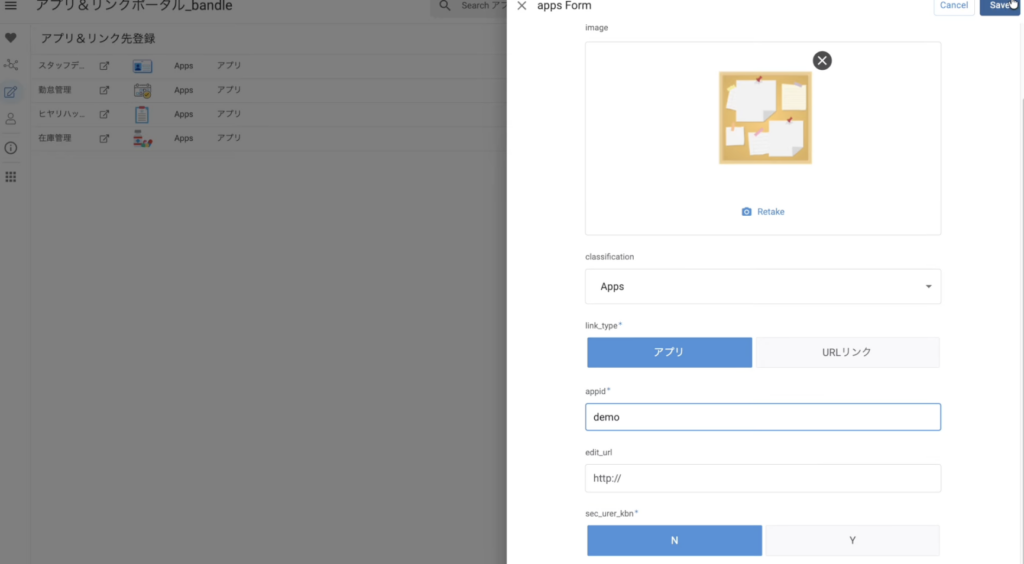This screenshot has width=1024, height=564.
Task: Remove the uploaded bulletin board image
Action: [x=822, y=61]
